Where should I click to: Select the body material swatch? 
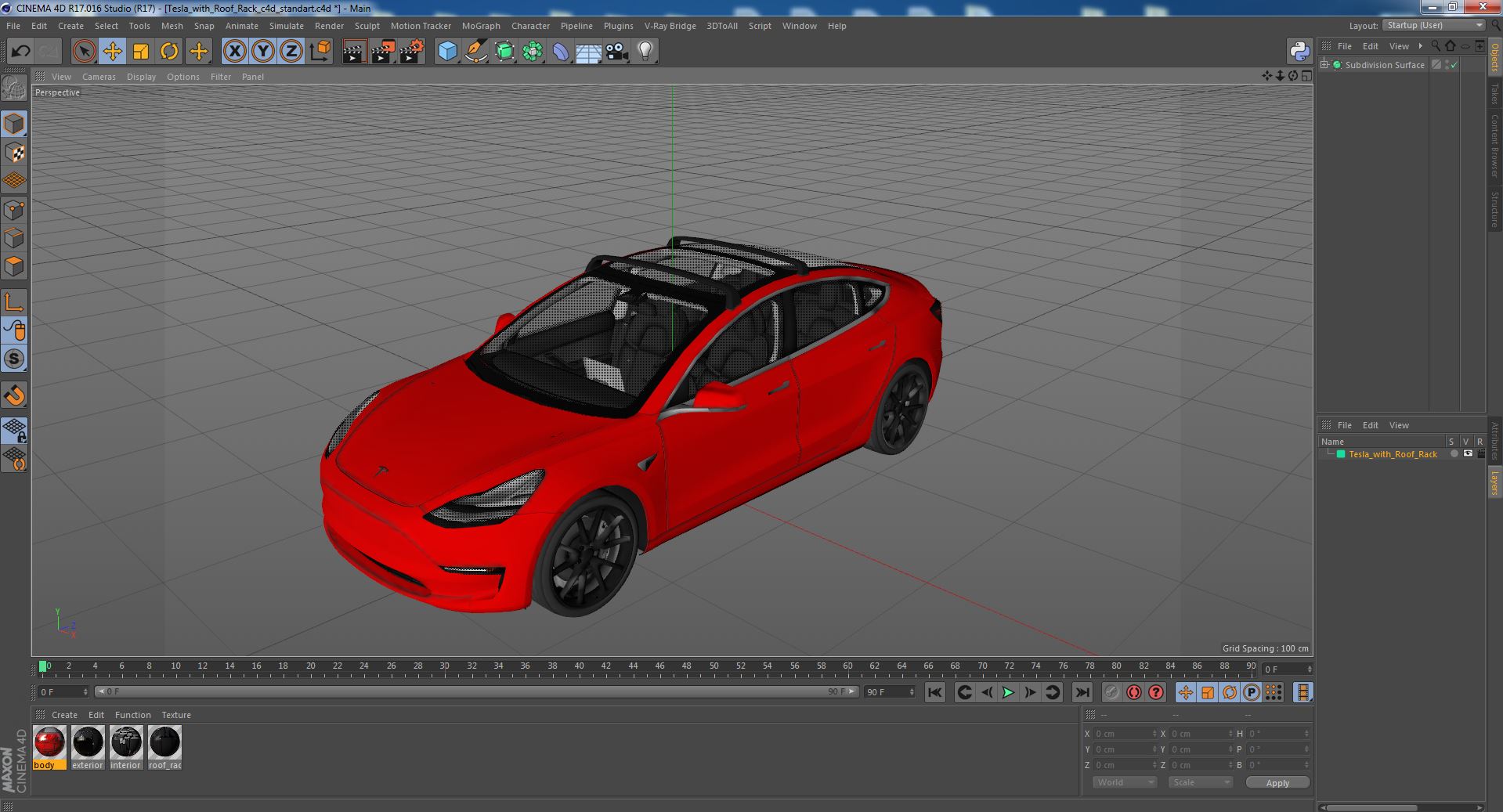(x=49, y=748)
